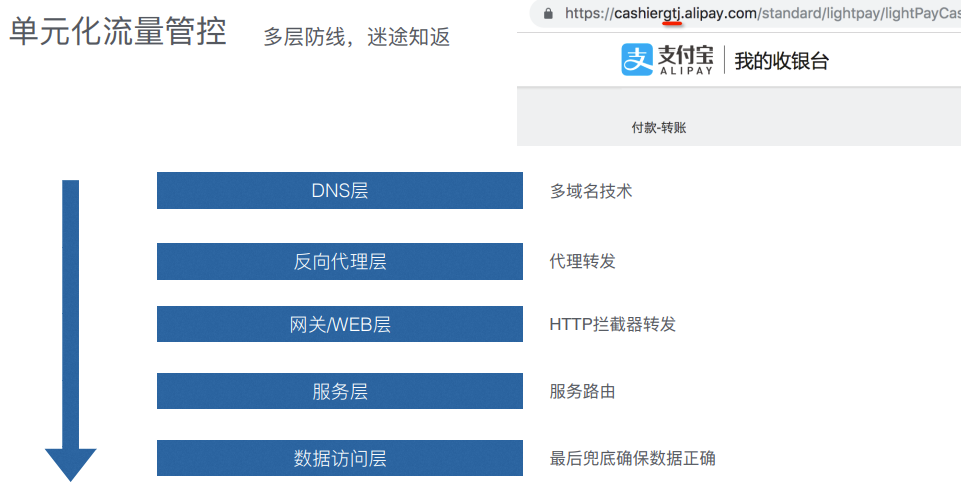The width and height of the screenshot is (961, 492).
Task: Click the 多域名技术 description text
Action: tap(590, 191)
